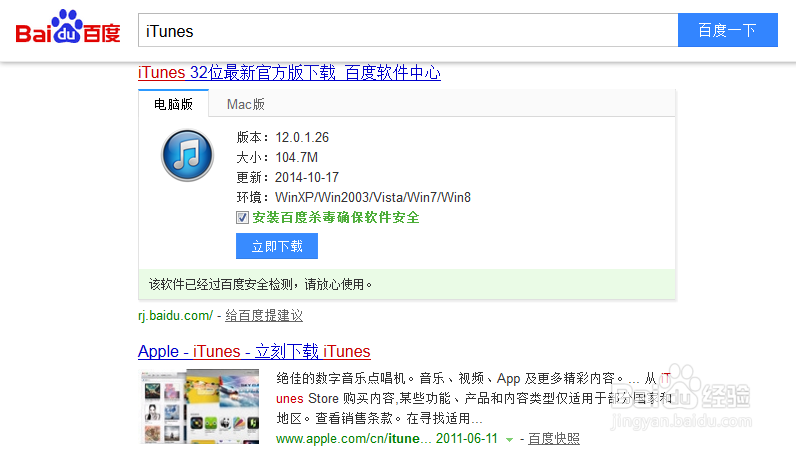Screen dimensions: 796x449
Task: Uncheck the 安装百度杀毒 checkbox
Action: (242, 218)
